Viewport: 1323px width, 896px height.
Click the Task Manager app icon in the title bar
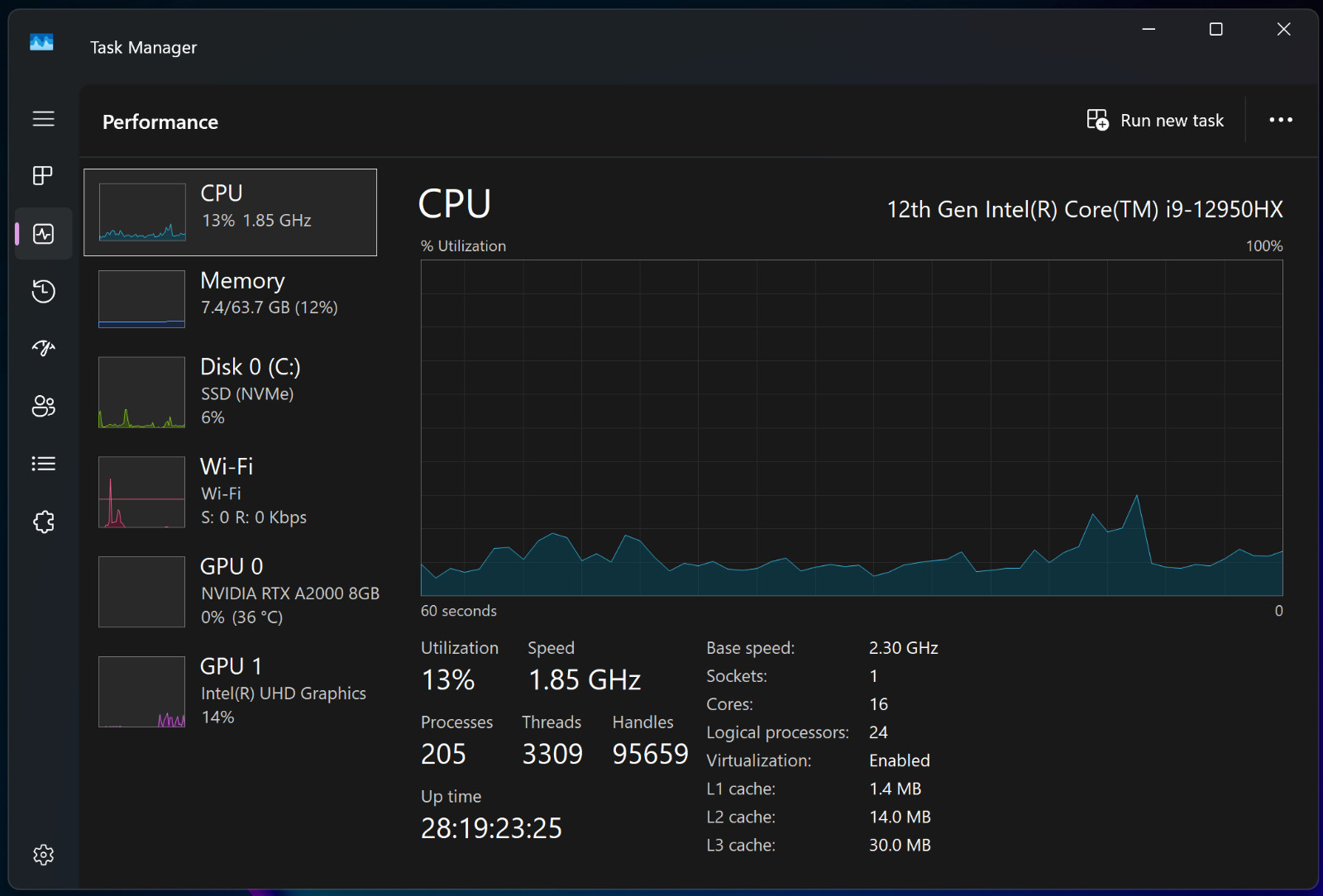coord(41,42)
